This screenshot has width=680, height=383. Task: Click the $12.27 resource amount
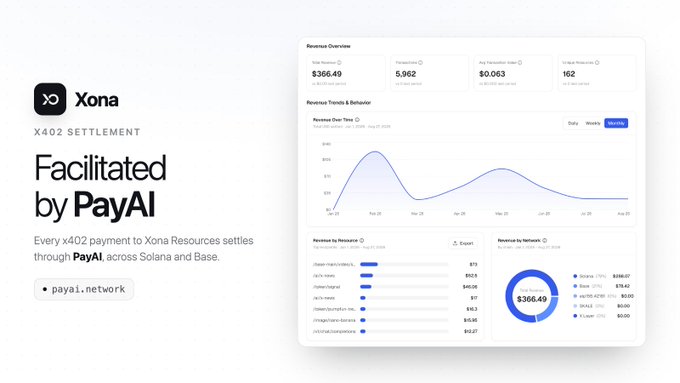pyautogui.click(x=471, y=331)
